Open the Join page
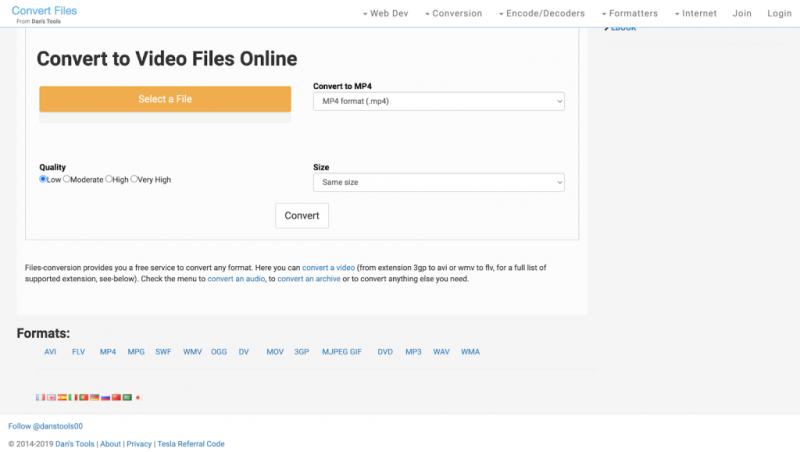The height and width of the screenshot is (452, 800). [742, 13]
